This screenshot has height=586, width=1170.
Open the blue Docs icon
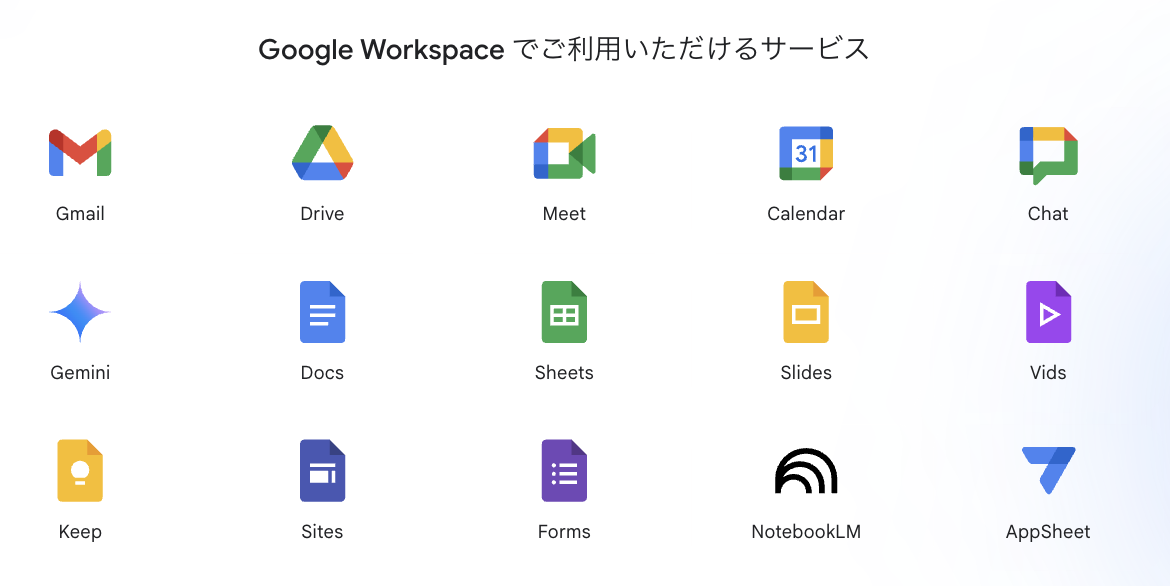click(x=322, y=312)
